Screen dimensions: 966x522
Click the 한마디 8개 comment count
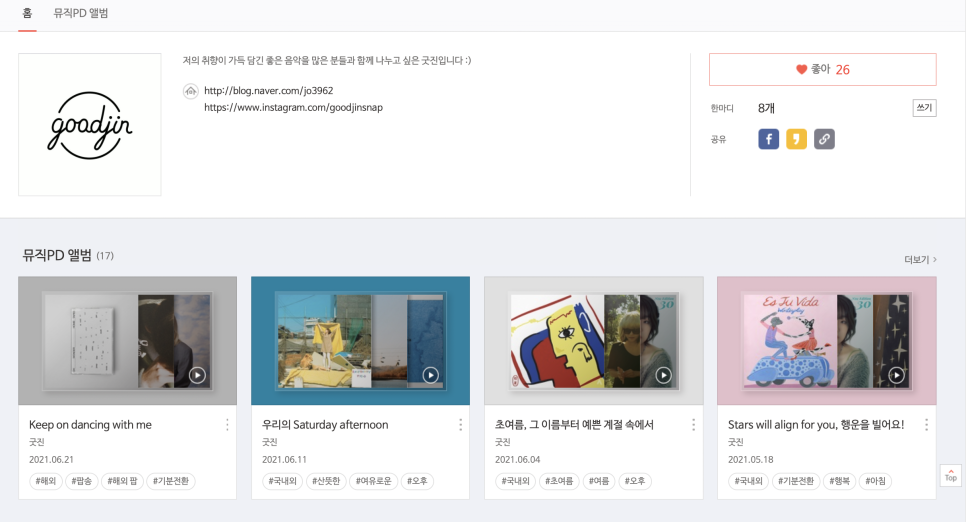point(766,108)
